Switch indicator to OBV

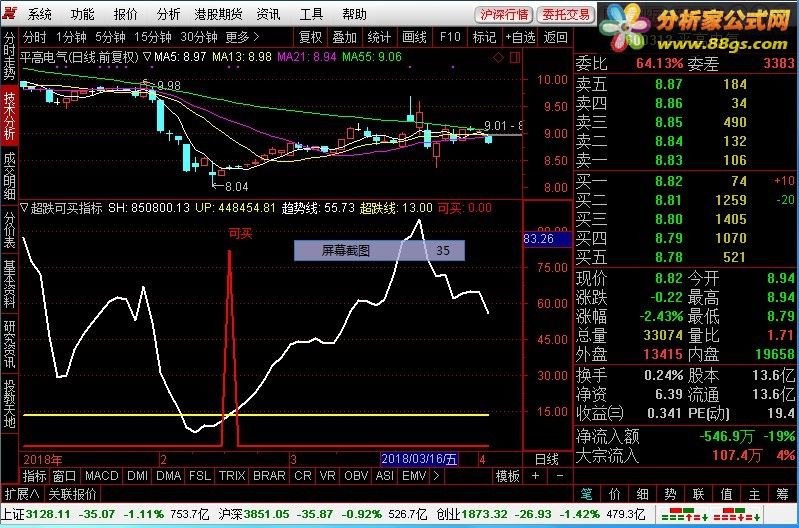pos(356,476)
